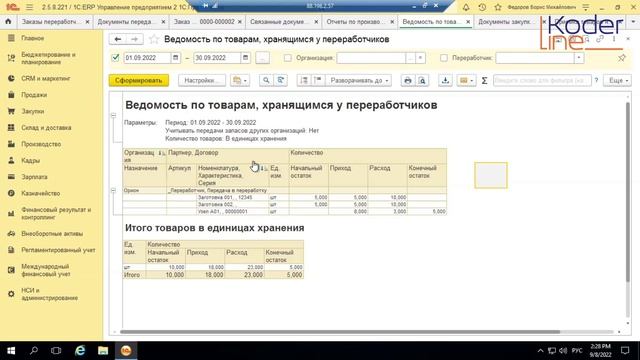Click the Сформировать button
Viewport: 640px width, 360px height.
(138, 80)
